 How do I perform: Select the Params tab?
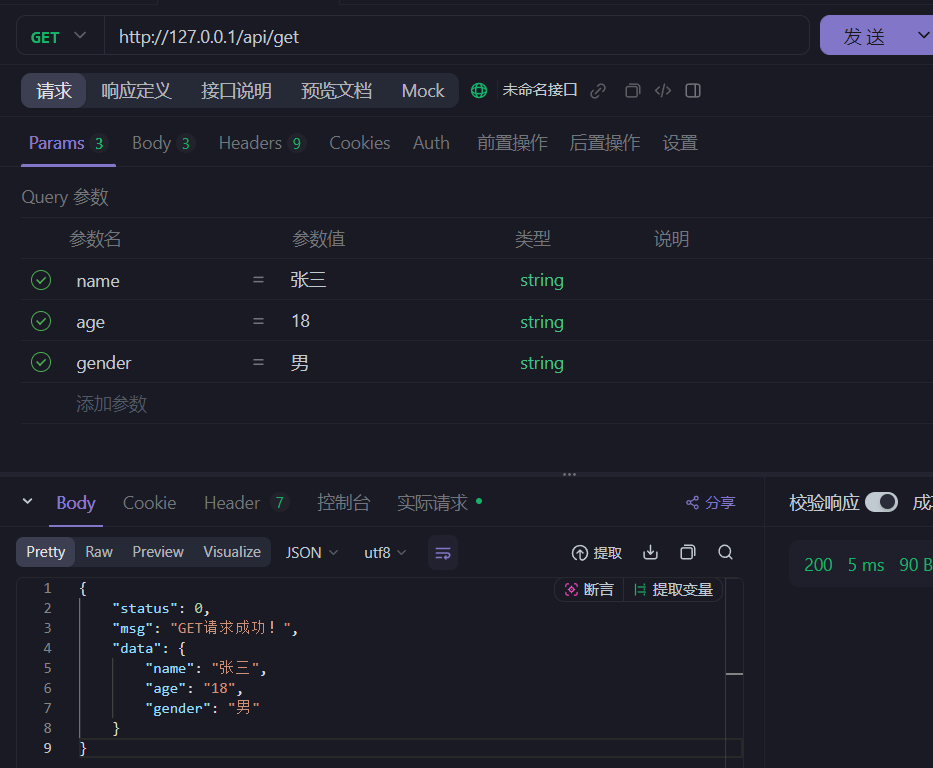[x=68, y=143]
